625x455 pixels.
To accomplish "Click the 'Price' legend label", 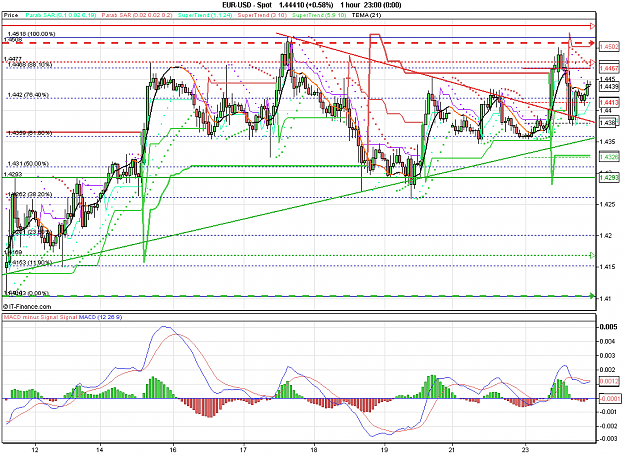I will pos(11,15).
